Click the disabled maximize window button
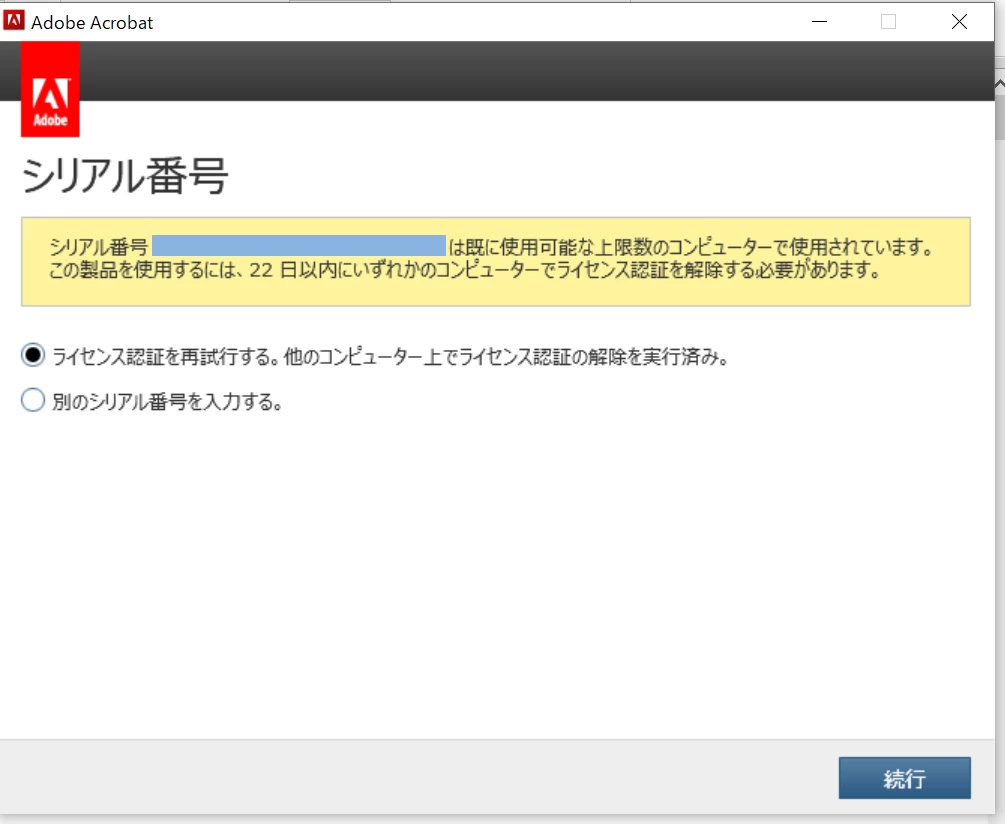 click(x=888, y=22)
